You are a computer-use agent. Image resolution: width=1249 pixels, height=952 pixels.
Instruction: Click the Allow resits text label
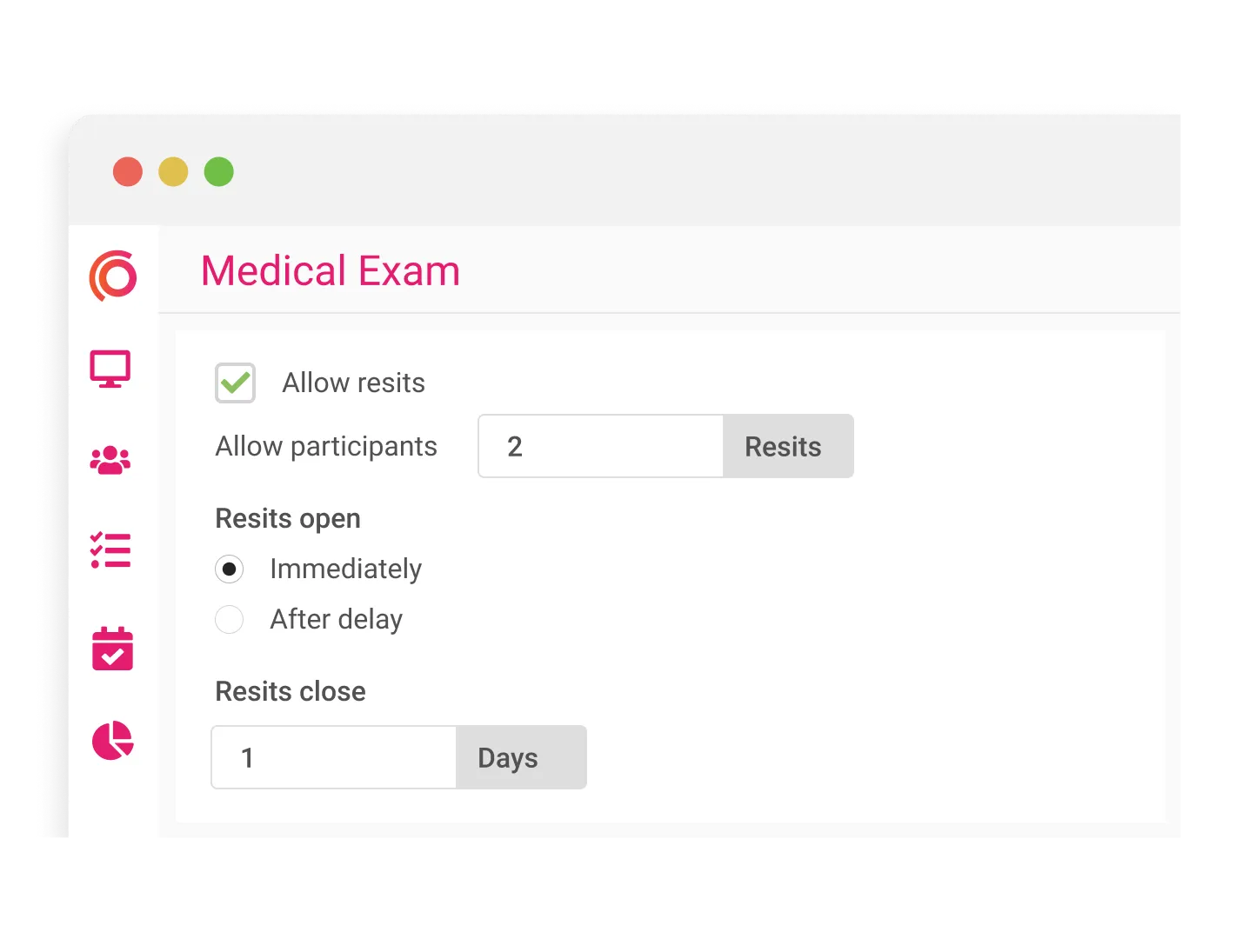point(352,383)
